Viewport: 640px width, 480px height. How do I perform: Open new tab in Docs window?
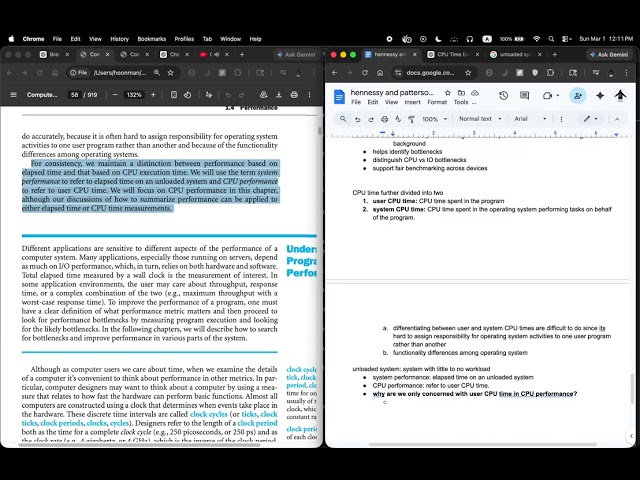(555, 54)
